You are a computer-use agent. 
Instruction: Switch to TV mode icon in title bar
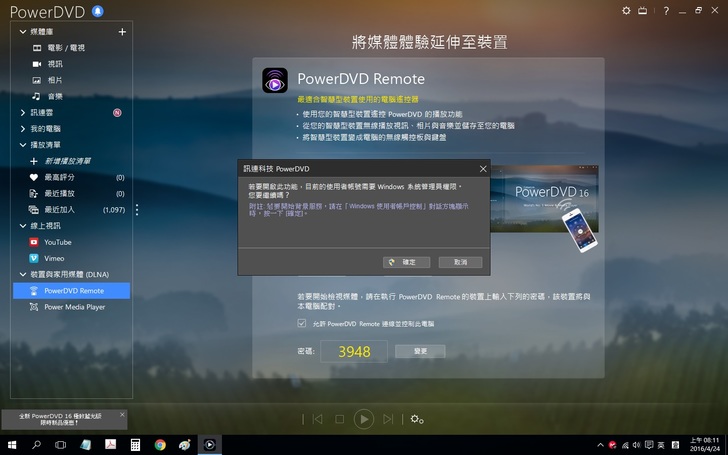[x=643, y=10]
